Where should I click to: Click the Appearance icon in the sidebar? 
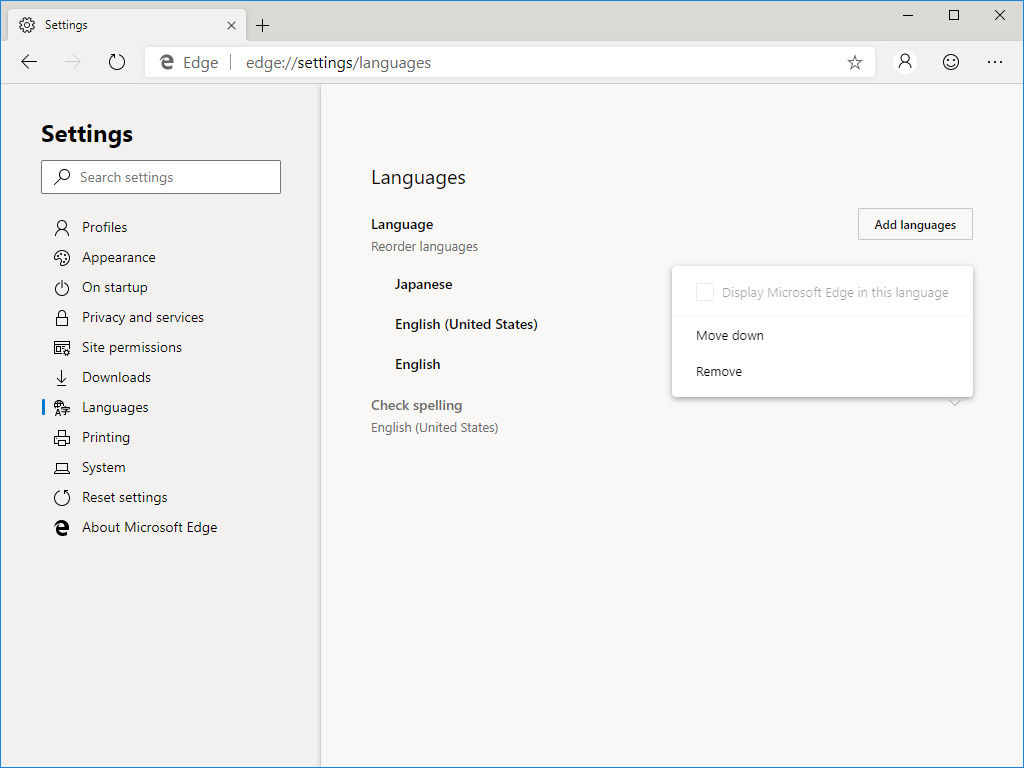point(62,257)
